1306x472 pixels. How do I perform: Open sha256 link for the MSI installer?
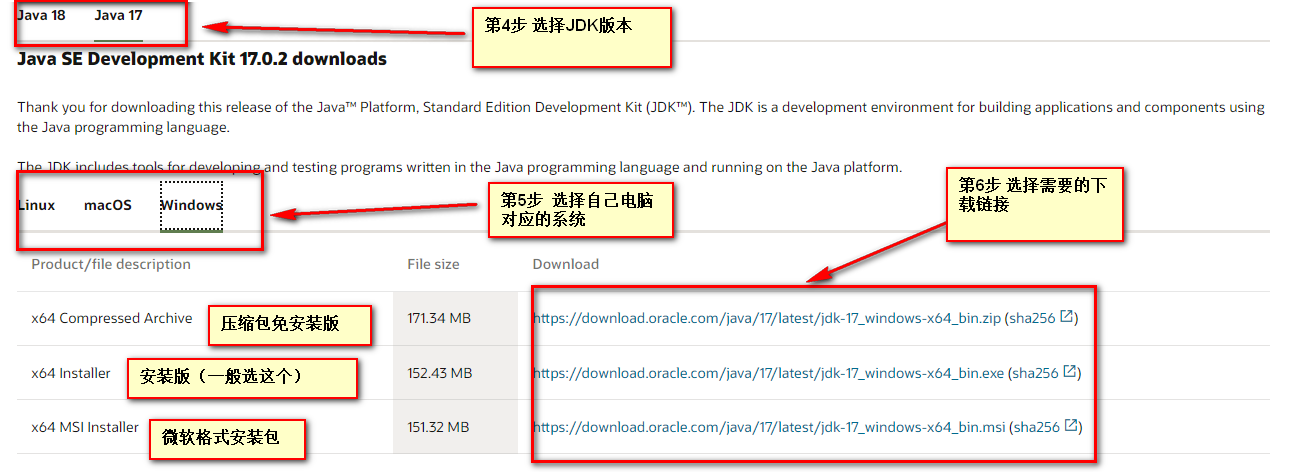tap(1037, 427)
